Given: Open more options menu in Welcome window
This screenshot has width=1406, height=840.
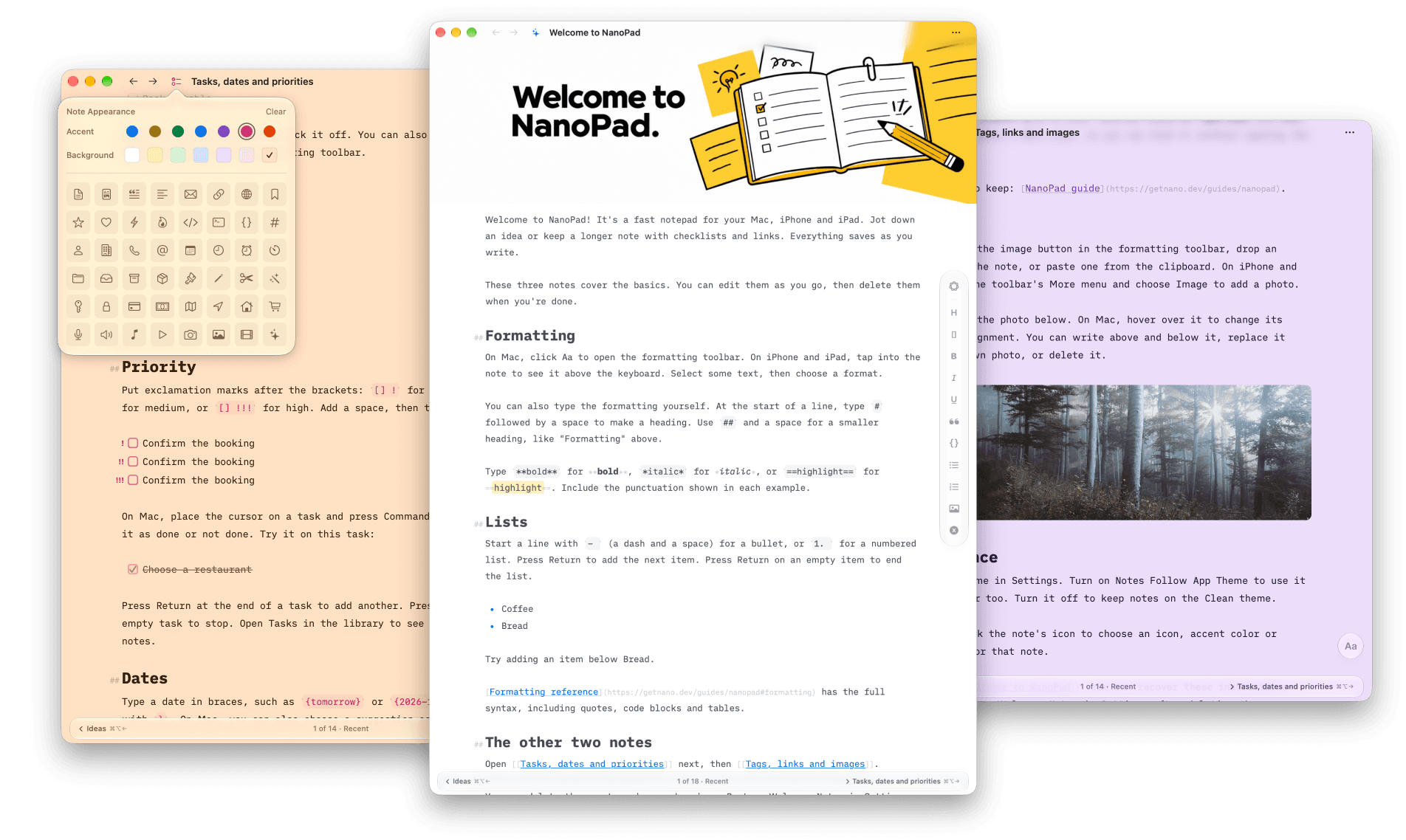Looking at the screenshot, I should [x=956, y=32].
